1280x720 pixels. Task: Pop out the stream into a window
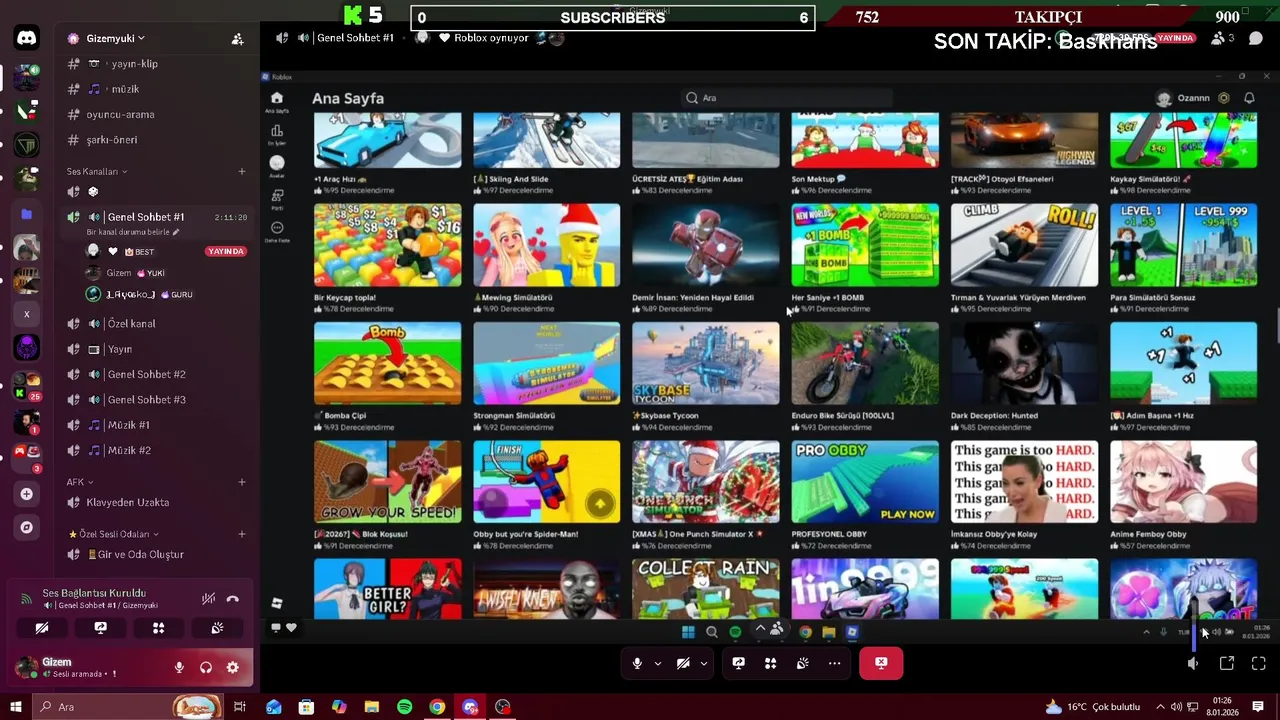click(1227, 663)
